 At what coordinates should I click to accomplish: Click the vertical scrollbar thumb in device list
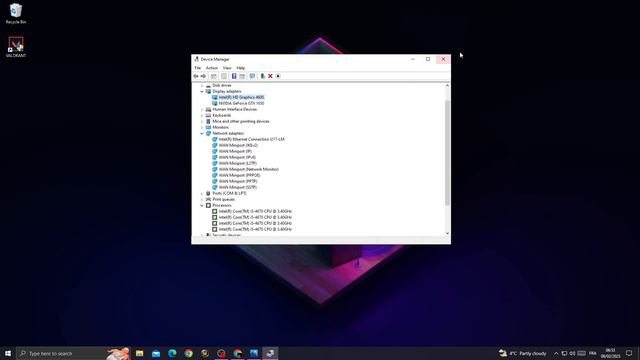point(447,153)
